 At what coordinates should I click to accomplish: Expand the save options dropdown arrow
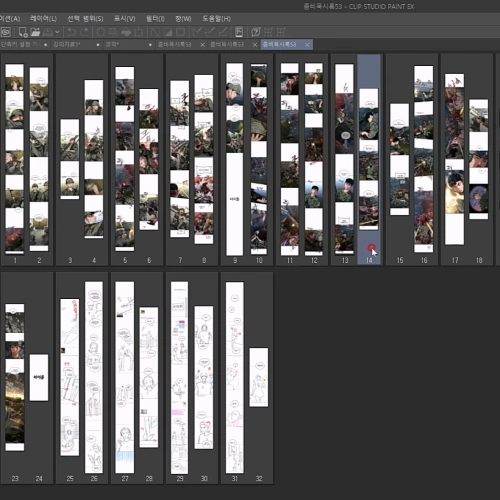[x=57, y=32]
